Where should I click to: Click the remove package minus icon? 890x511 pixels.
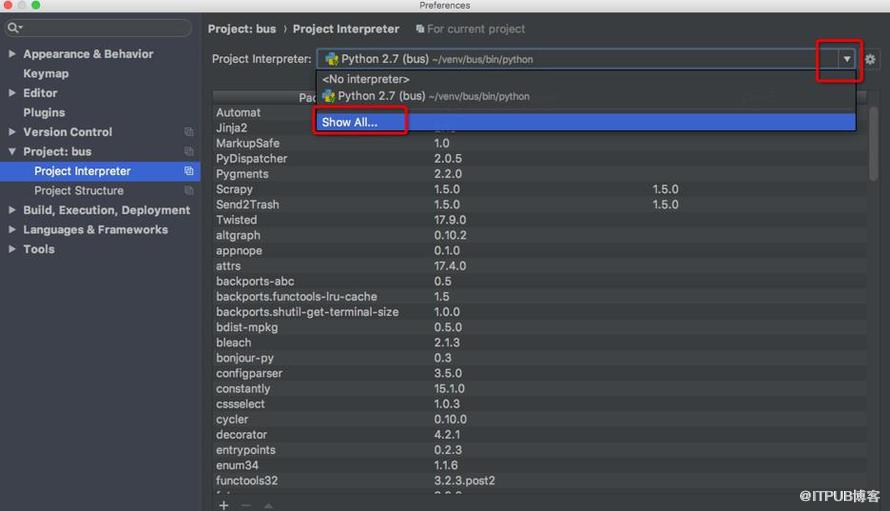pos(246,505)
